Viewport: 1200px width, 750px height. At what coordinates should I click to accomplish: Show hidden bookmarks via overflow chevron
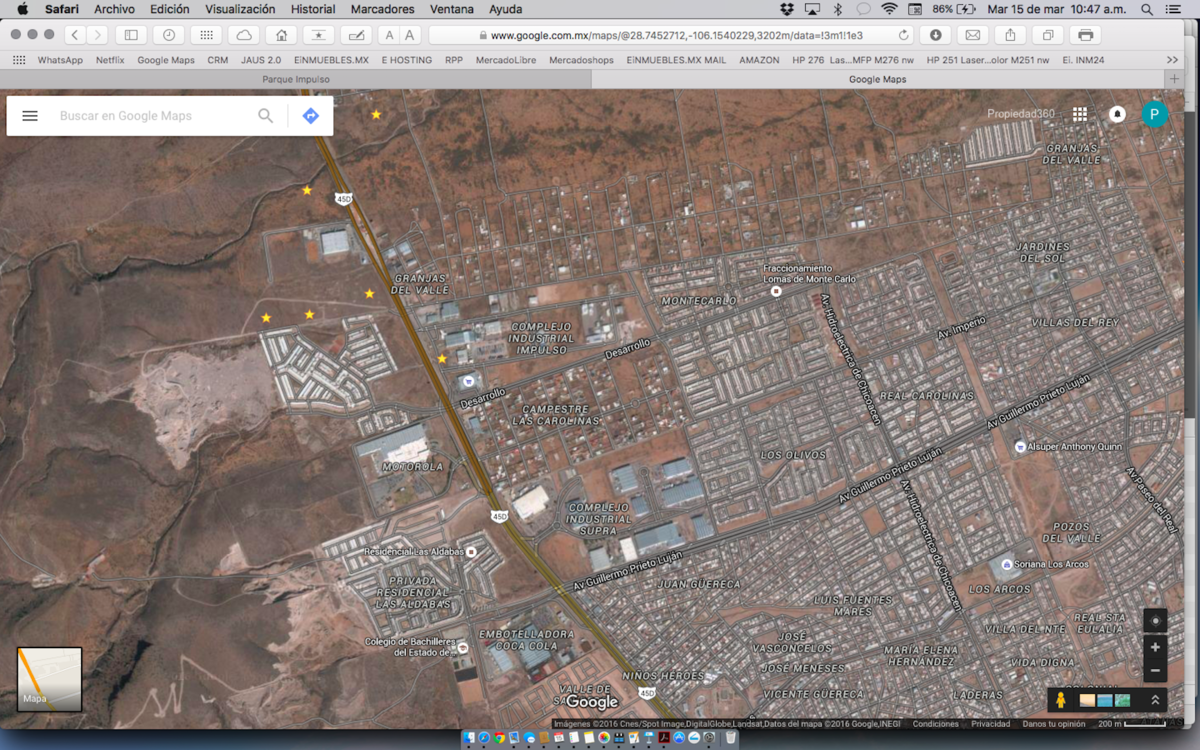1172,60
